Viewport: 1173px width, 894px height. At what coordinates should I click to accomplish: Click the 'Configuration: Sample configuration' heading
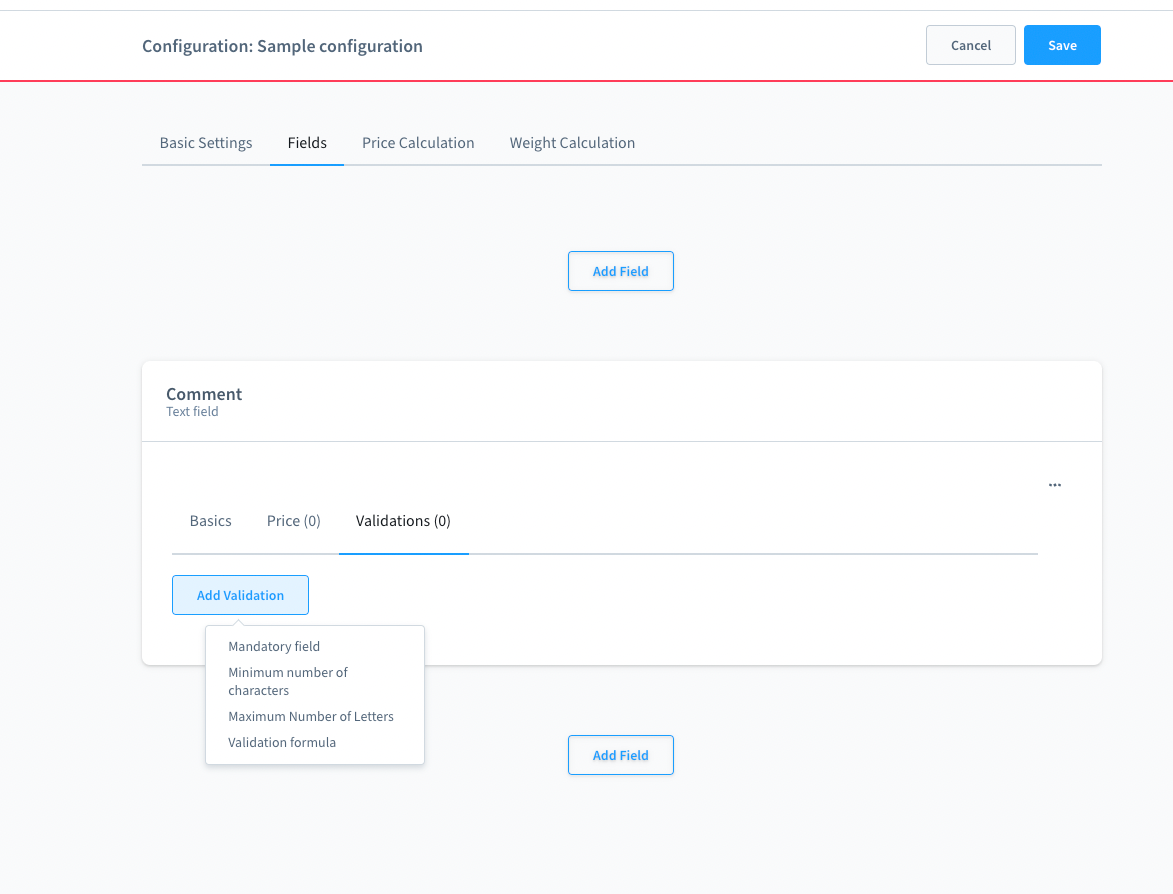(282, 46)
